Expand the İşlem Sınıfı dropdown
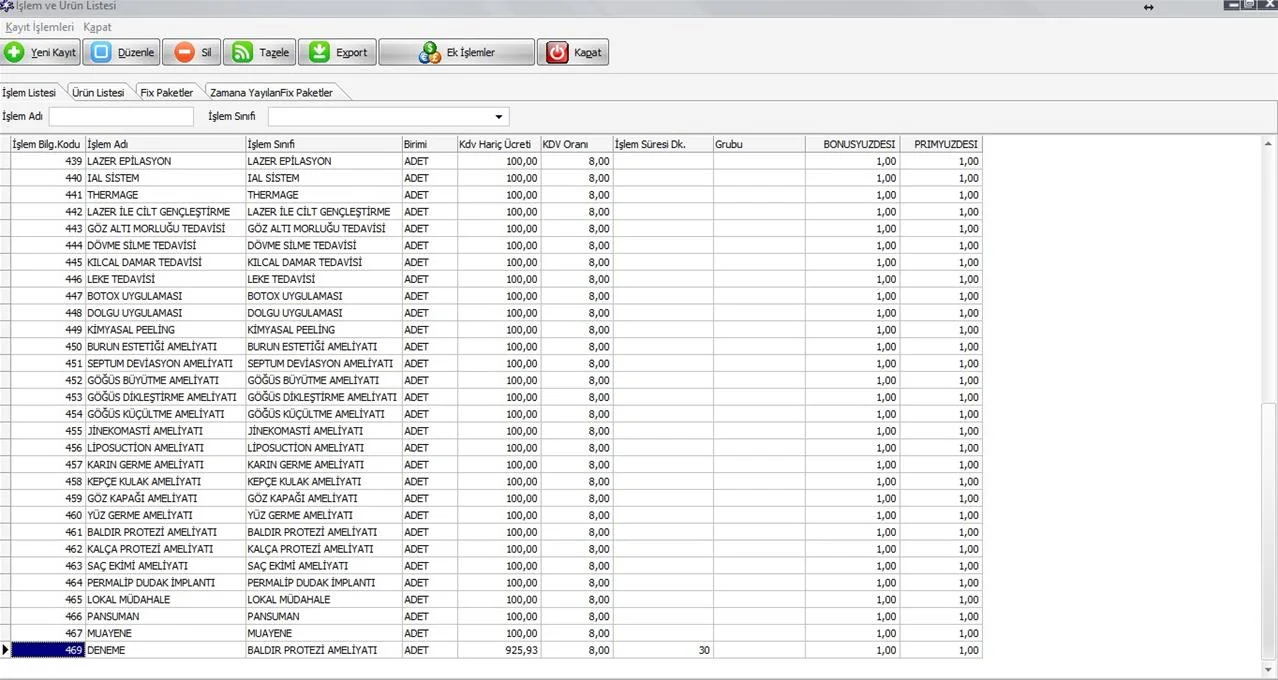This screenshot has width=1278, height=680. (x=500, y=117)
